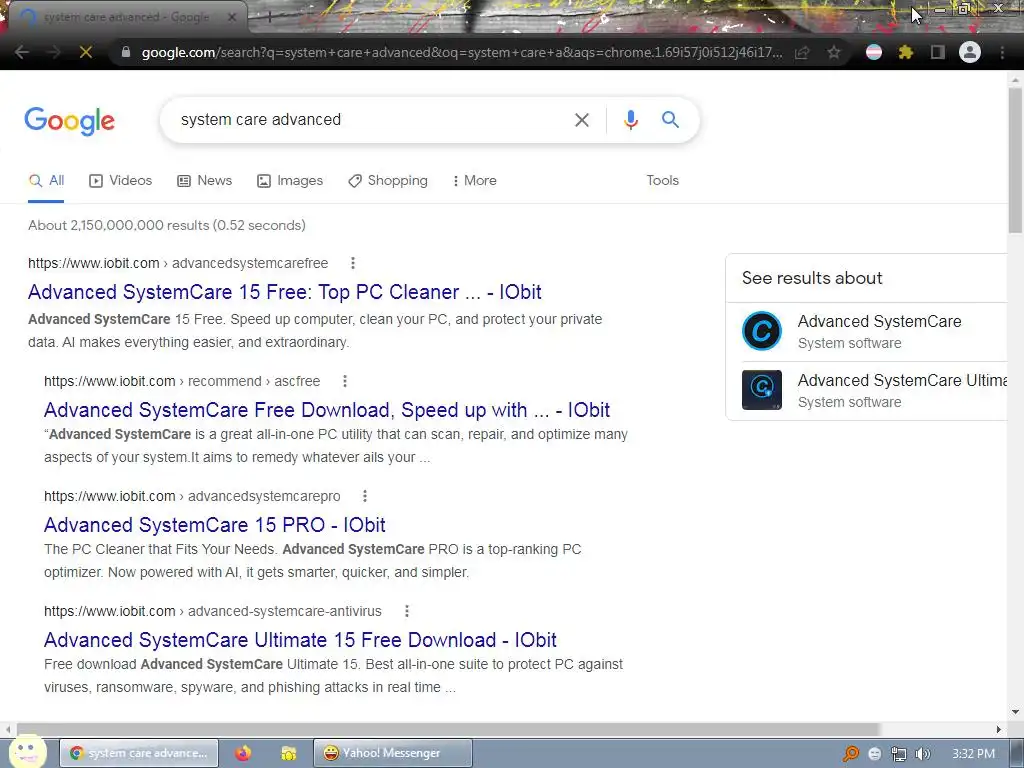Open options for advancedsystemcarepro result
This screenshot has width=1024, height=768.
(x=365, y=496)
